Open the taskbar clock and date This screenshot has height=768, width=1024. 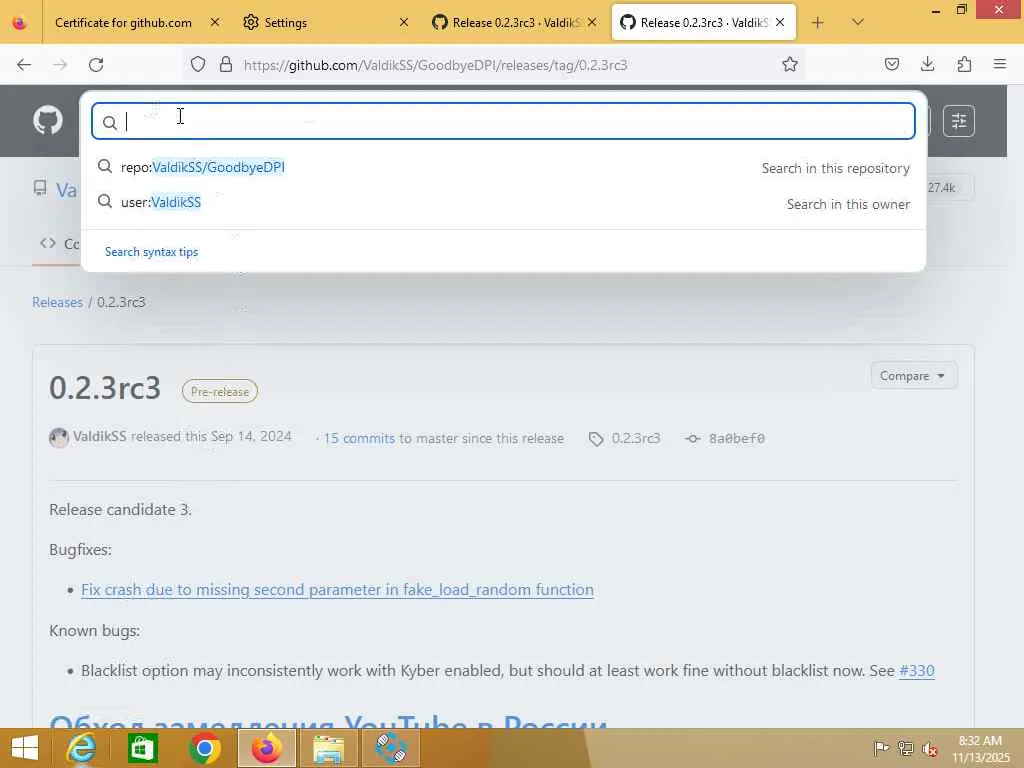(980, 749)
